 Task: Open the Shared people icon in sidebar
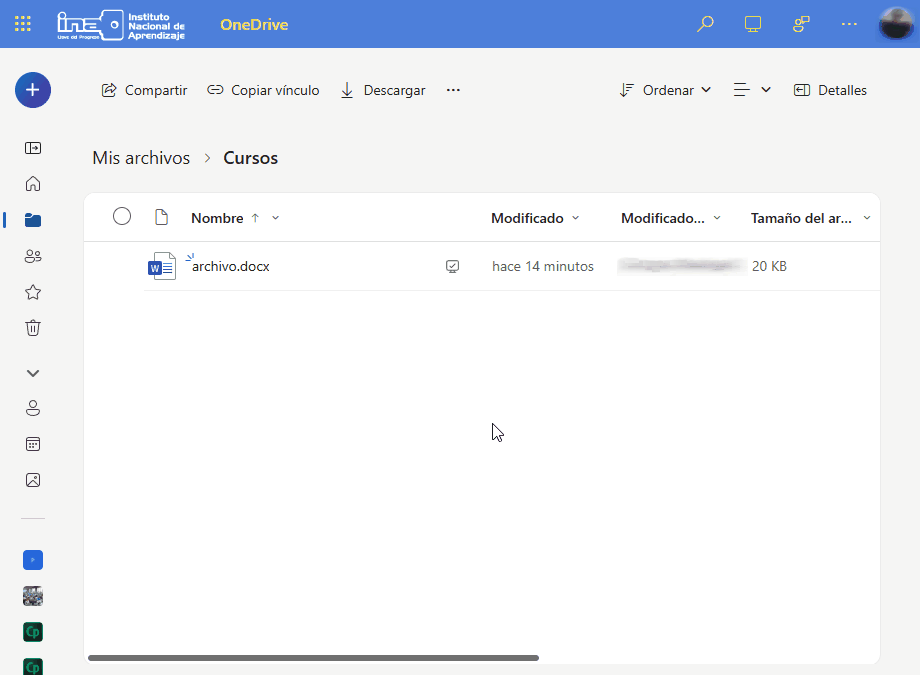33,256
